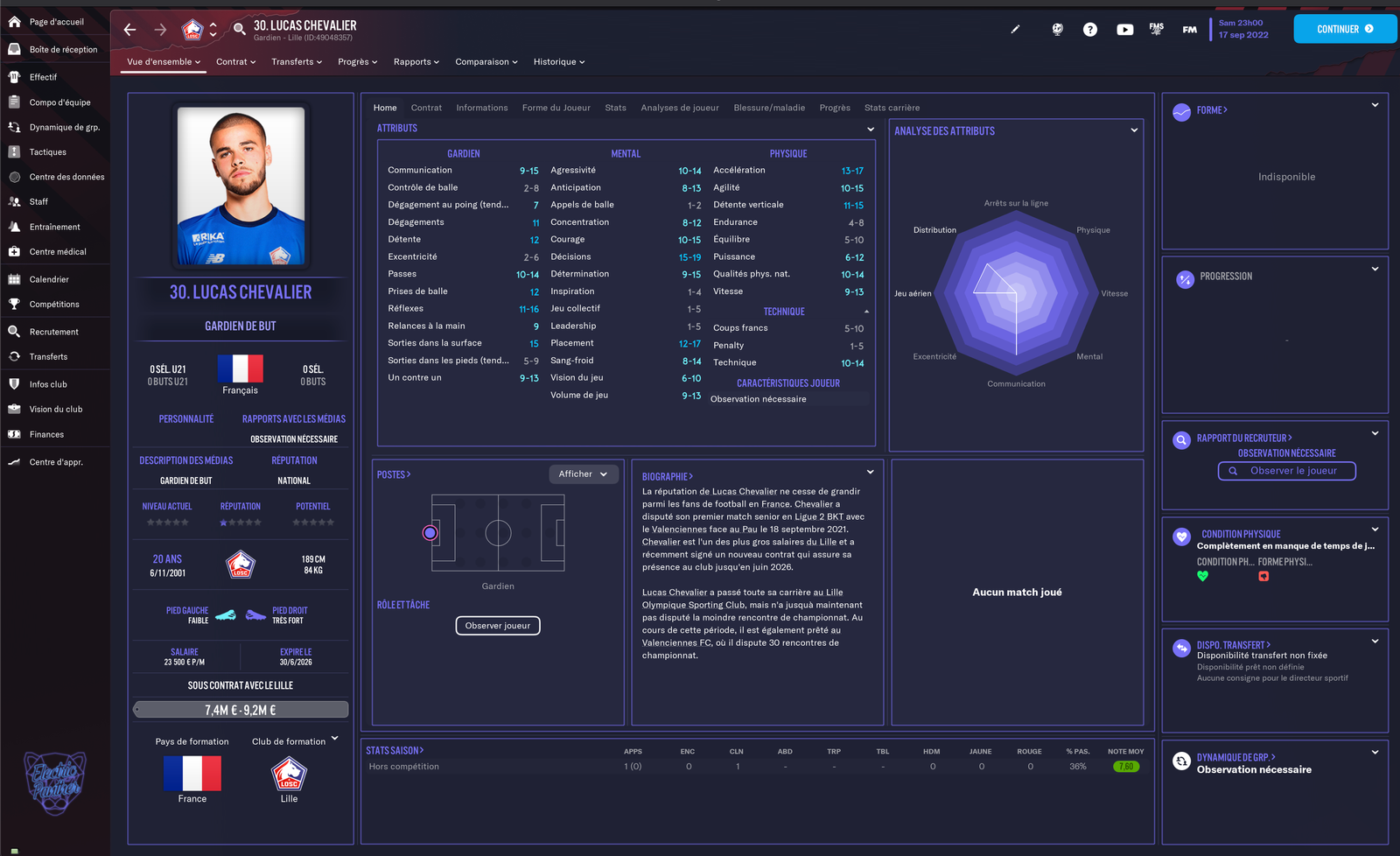Image resolution: width=1400 pixels, height=856 pixels.
Task: Open the player search magnifier icon
Action: tap(239, 30)
